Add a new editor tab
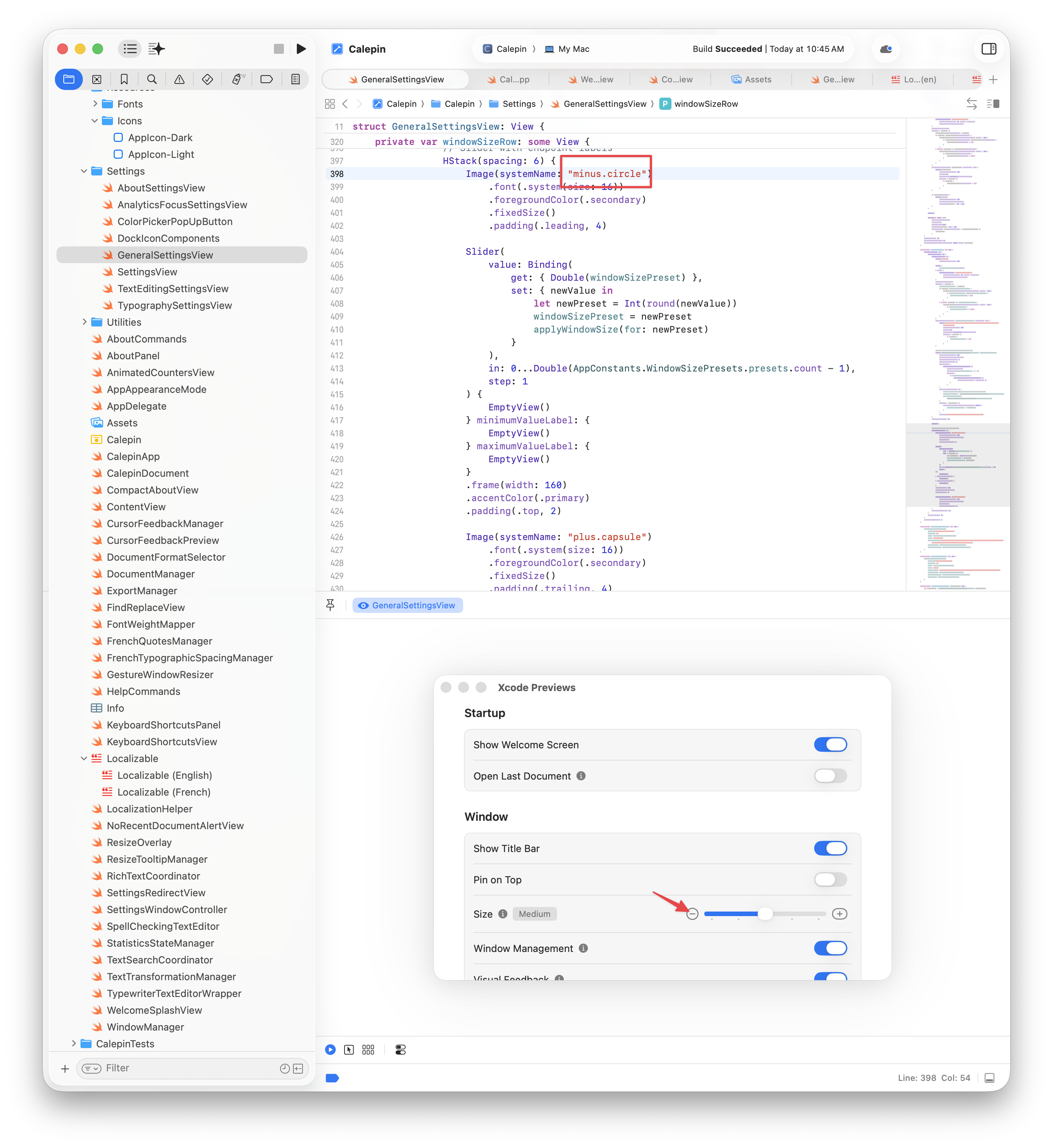This screenshot has height=1148, width=1053. (x=993, y=79)
